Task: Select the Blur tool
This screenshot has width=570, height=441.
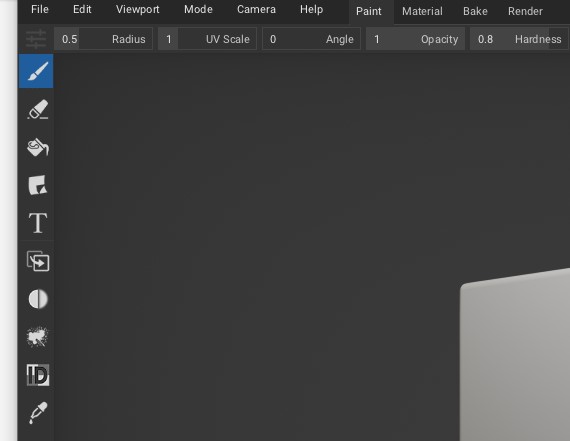Action: pyautogui.click(x=38, y=299)
